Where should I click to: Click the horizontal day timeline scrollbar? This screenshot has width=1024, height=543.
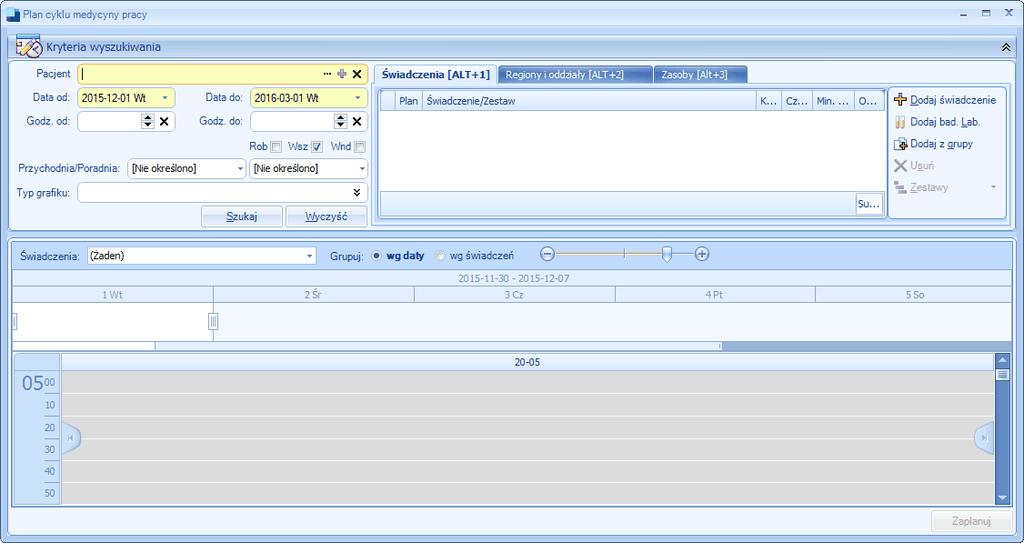(438, 346)
